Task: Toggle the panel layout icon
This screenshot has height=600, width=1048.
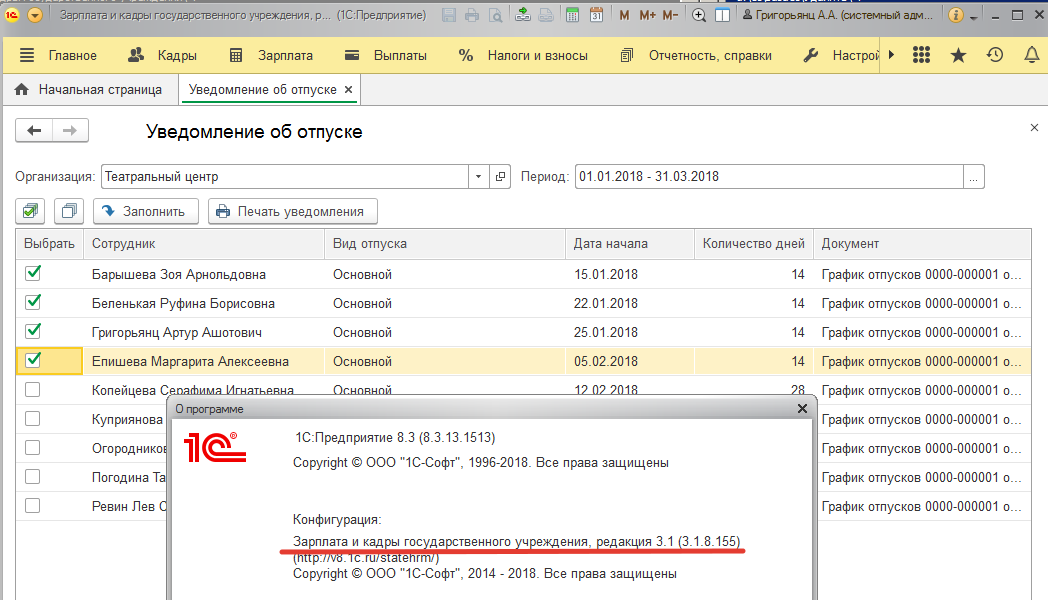Action: point(723,15)
